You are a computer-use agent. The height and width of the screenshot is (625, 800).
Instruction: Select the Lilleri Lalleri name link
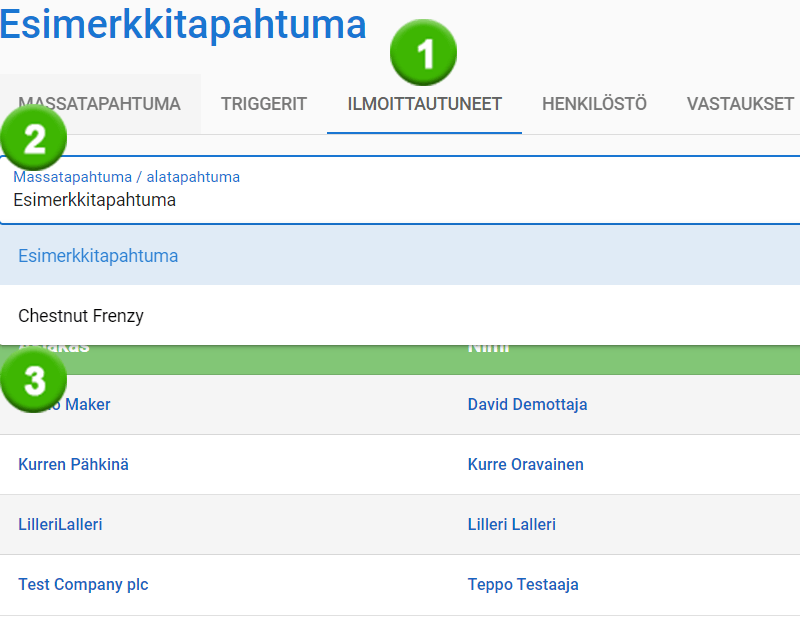point(511,525)
